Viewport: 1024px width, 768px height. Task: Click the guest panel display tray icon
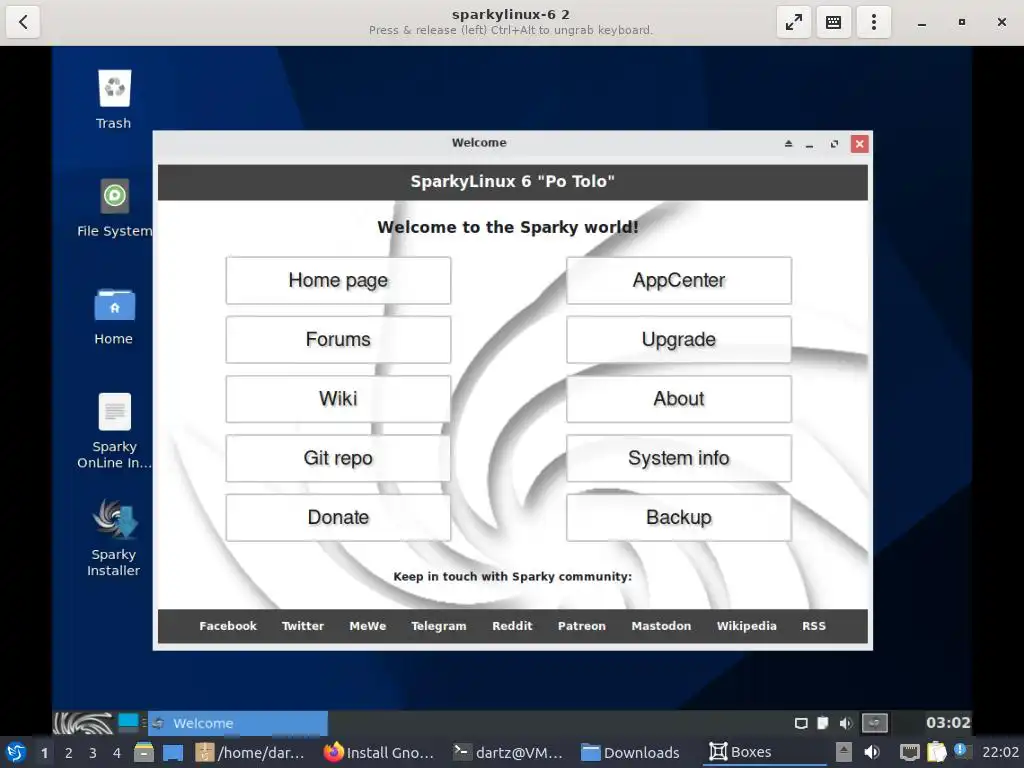[801, 723]
